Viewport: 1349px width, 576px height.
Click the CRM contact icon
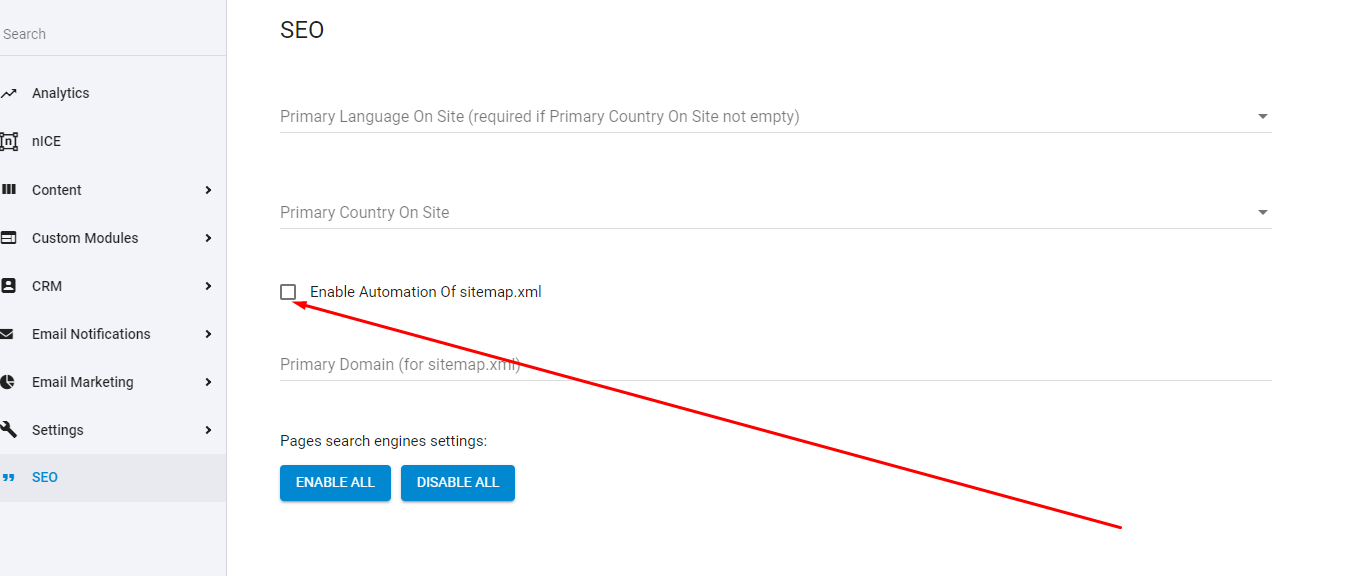(8, 286)
